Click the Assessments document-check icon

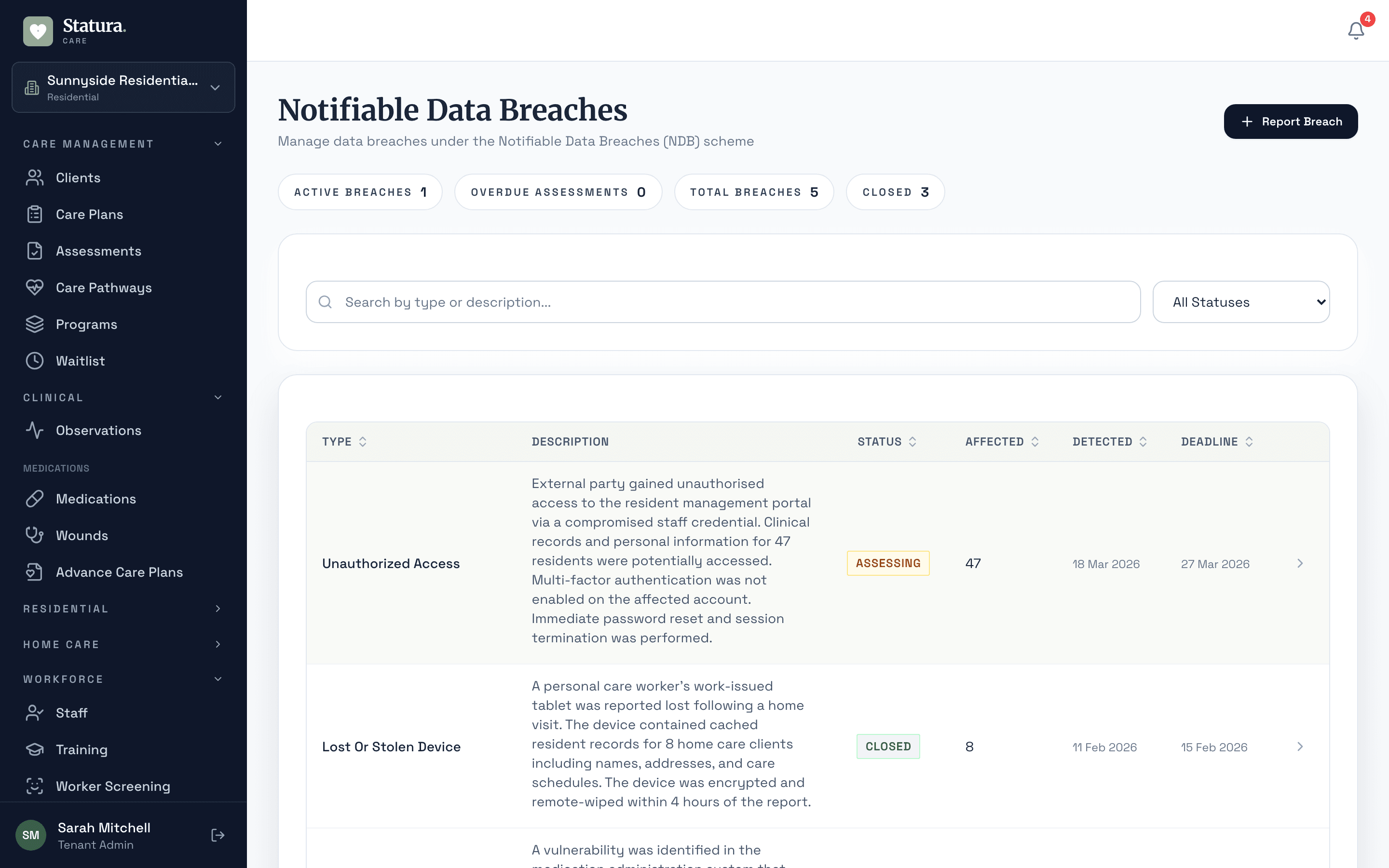(34, 251)
